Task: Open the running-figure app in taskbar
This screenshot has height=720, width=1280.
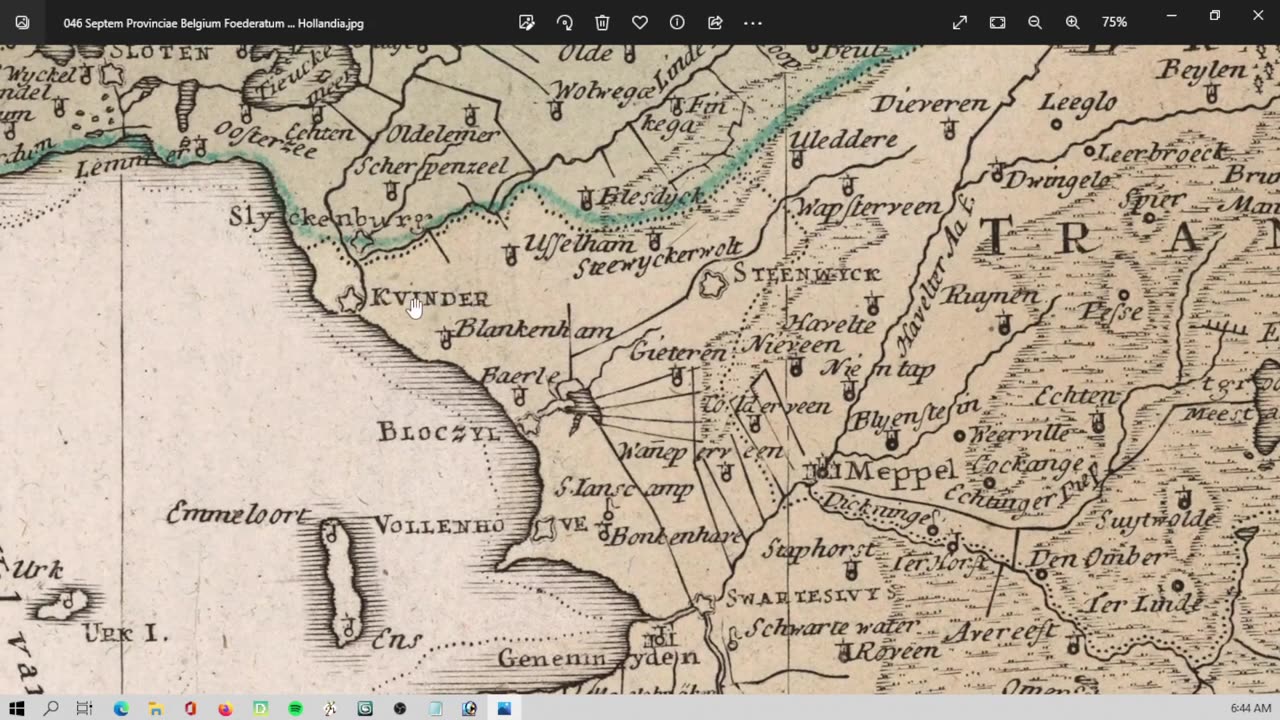Action: [x=330, y=708]
